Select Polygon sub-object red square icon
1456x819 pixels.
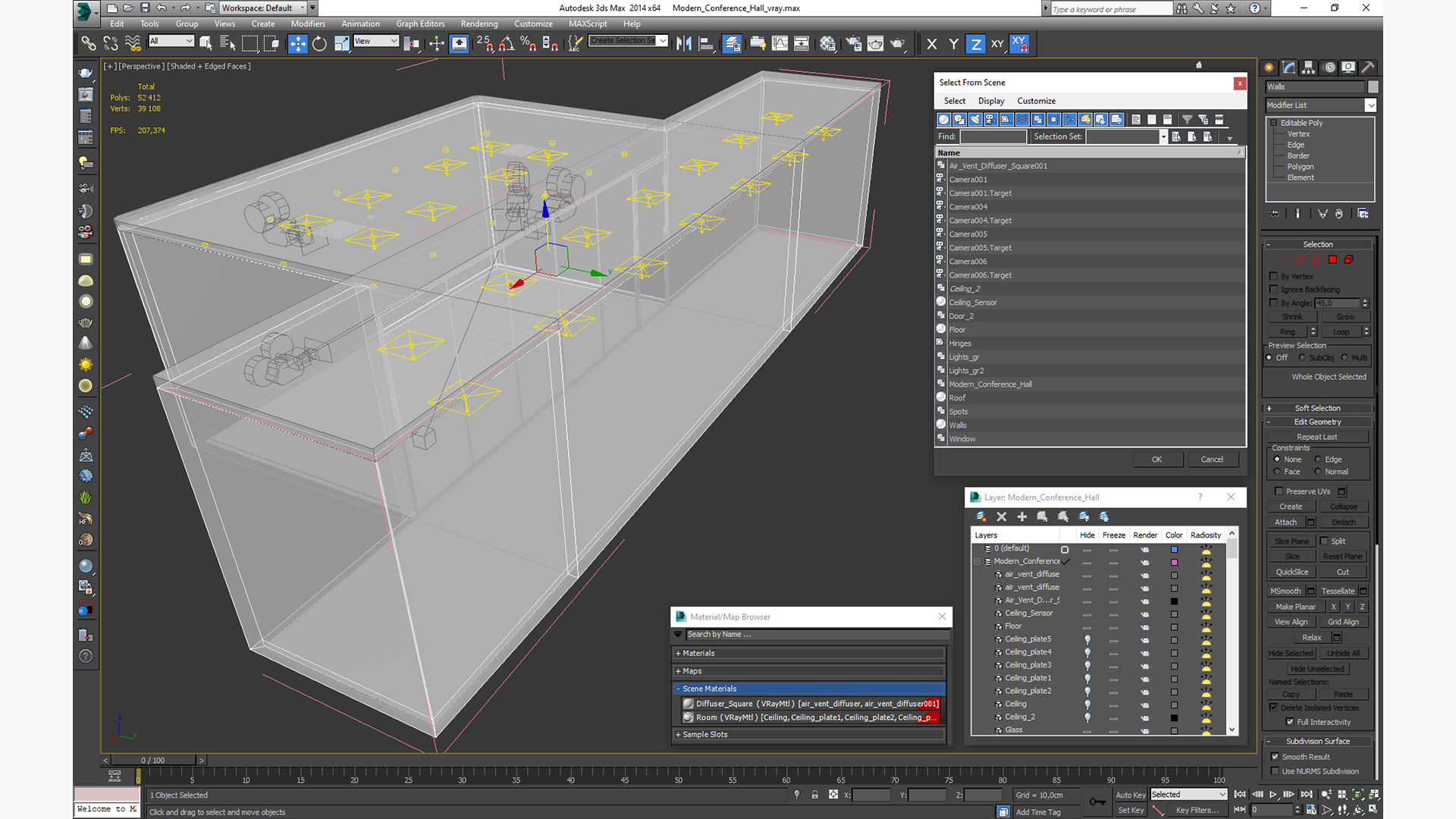pyautogui.click(x=1332, y=260)
